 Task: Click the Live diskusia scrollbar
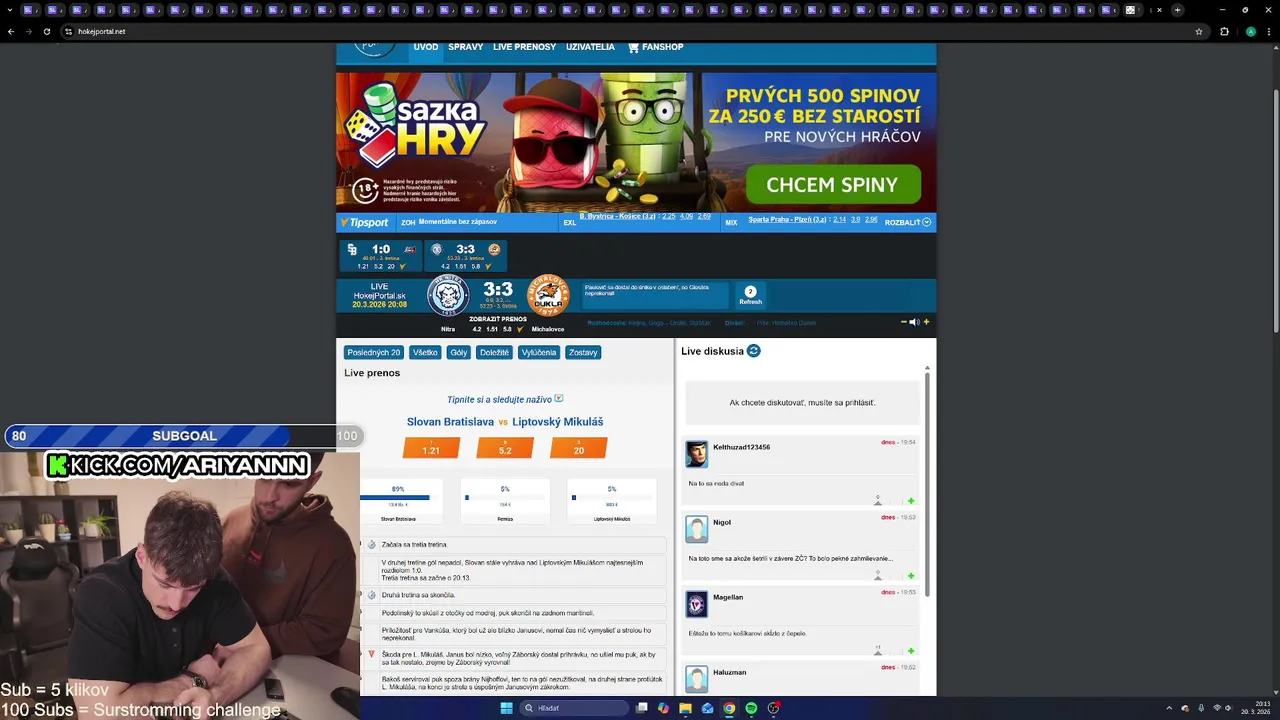tap(926, 485)
